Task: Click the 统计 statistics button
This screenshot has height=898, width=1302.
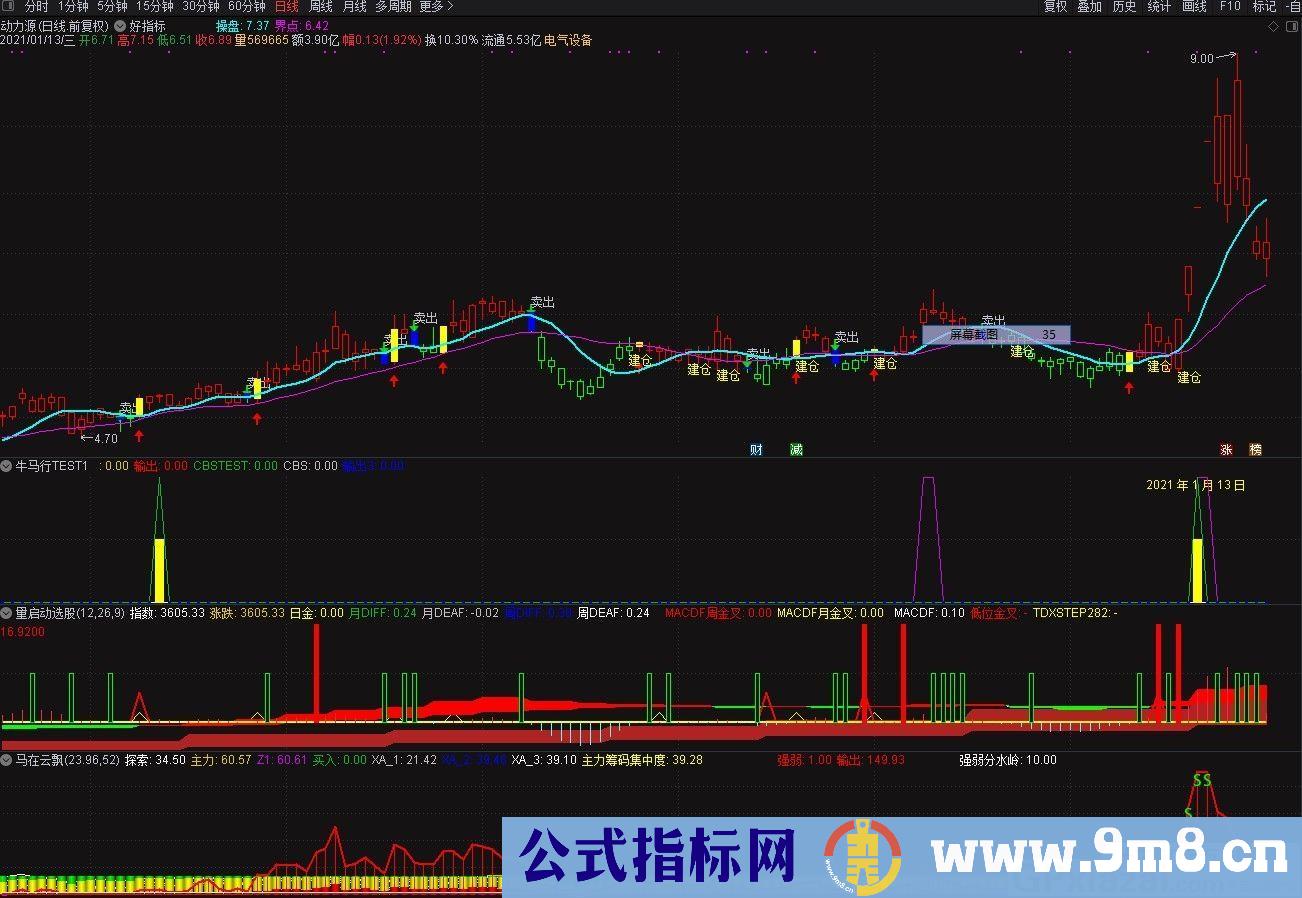Action: [x=1159, y=6]
